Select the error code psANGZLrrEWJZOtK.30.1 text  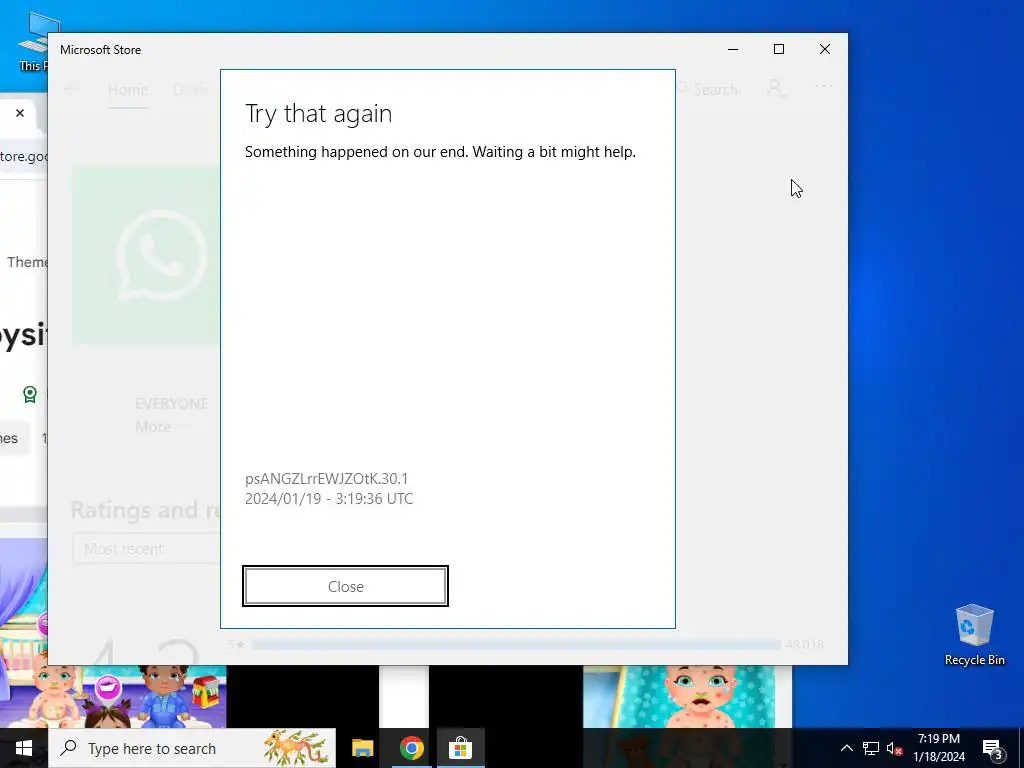[327, 479]
